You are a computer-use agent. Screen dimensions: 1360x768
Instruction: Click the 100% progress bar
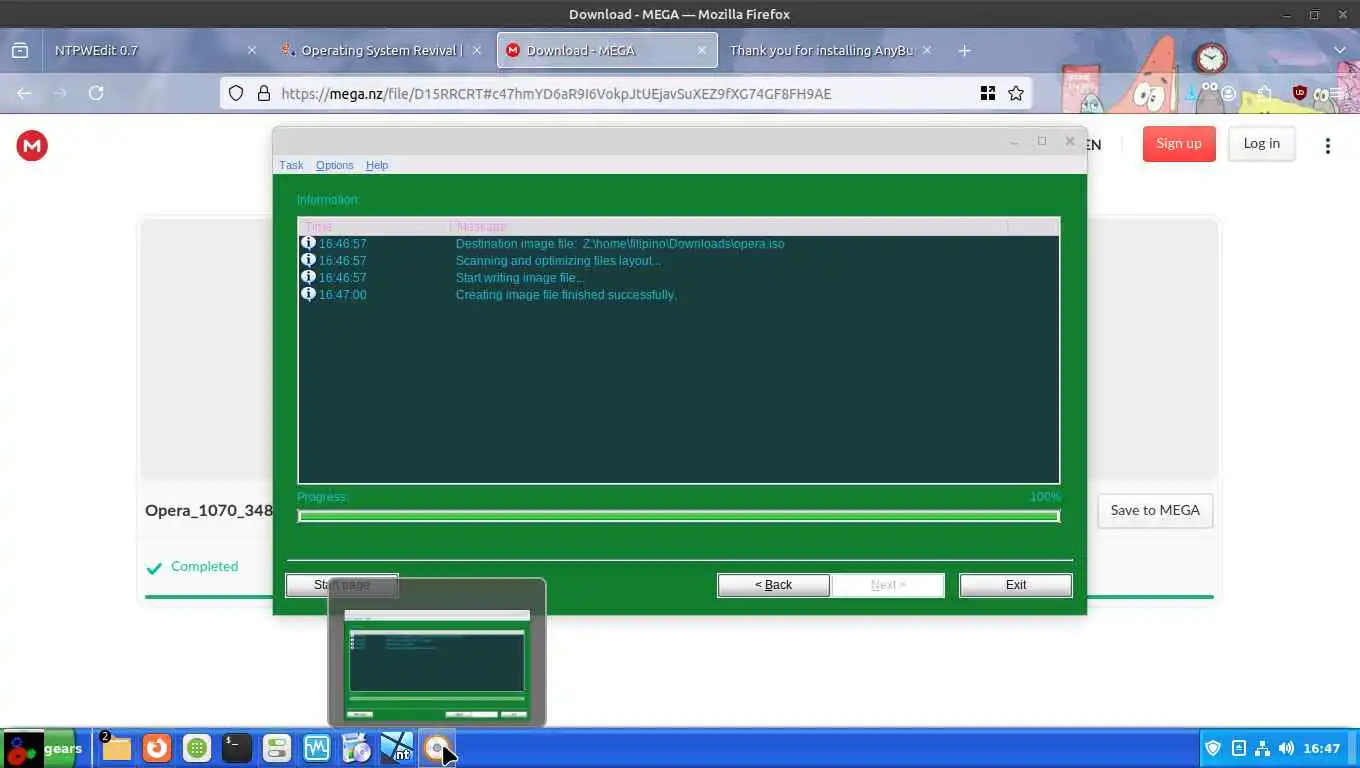(678, 516)
